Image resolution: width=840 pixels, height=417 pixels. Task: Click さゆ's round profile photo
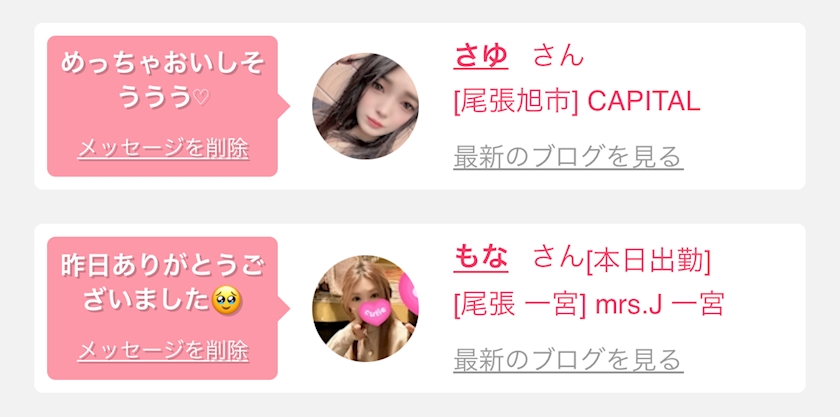pyautogui.click(x=365, y=106)
